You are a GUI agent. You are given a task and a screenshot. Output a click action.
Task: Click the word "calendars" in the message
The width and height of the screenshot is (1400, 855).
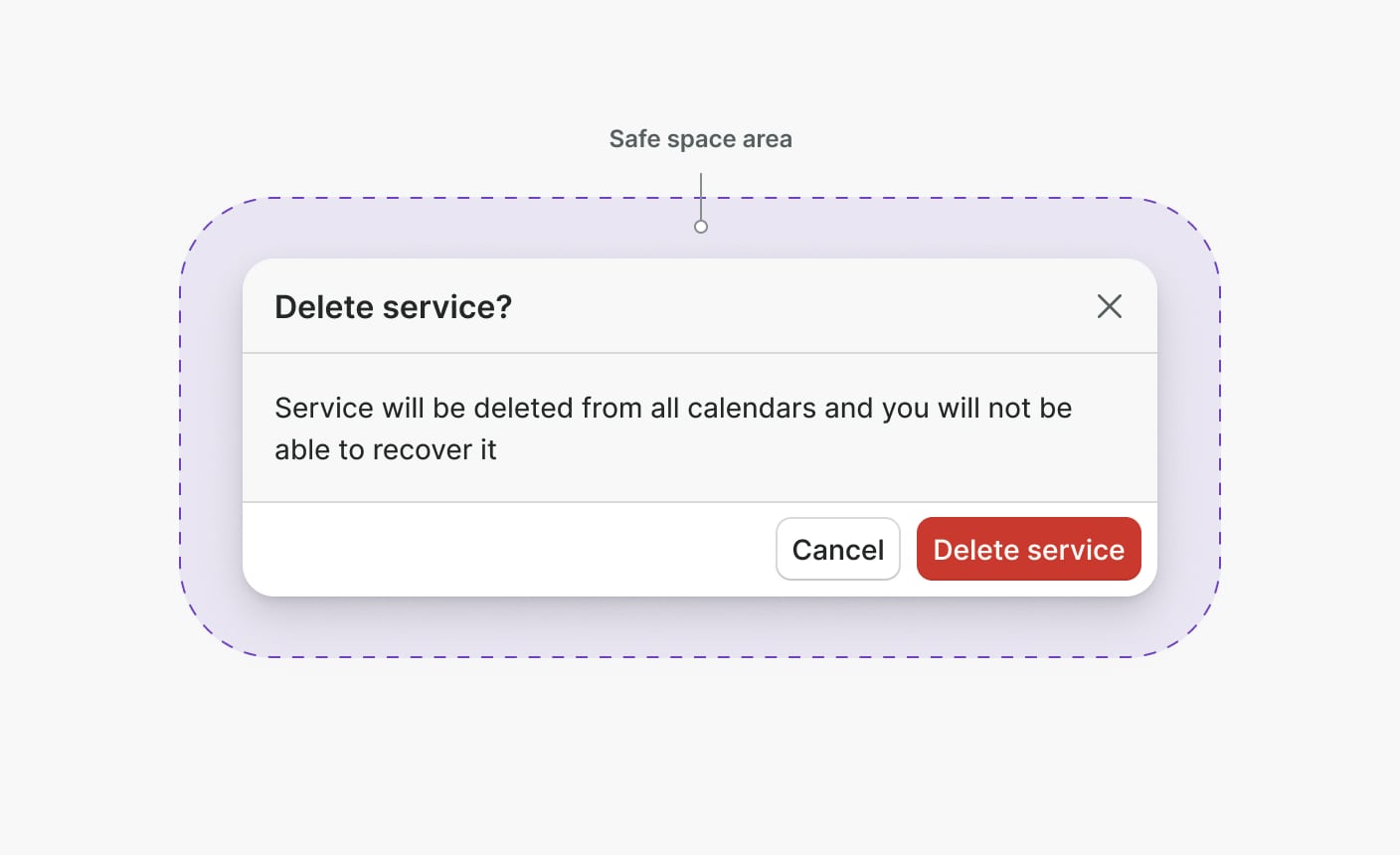[752, 409]
